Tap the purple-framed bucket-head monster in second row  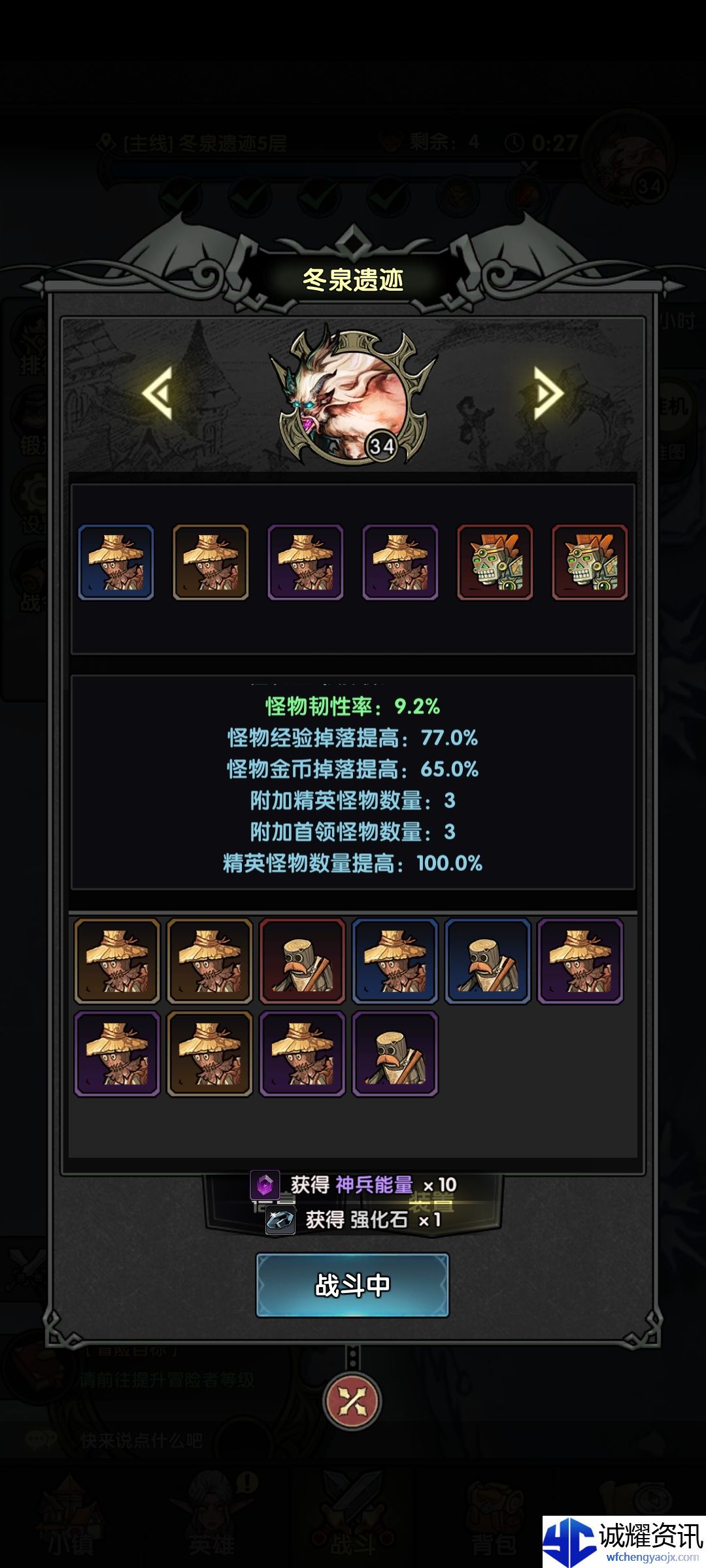[395, 1054]
